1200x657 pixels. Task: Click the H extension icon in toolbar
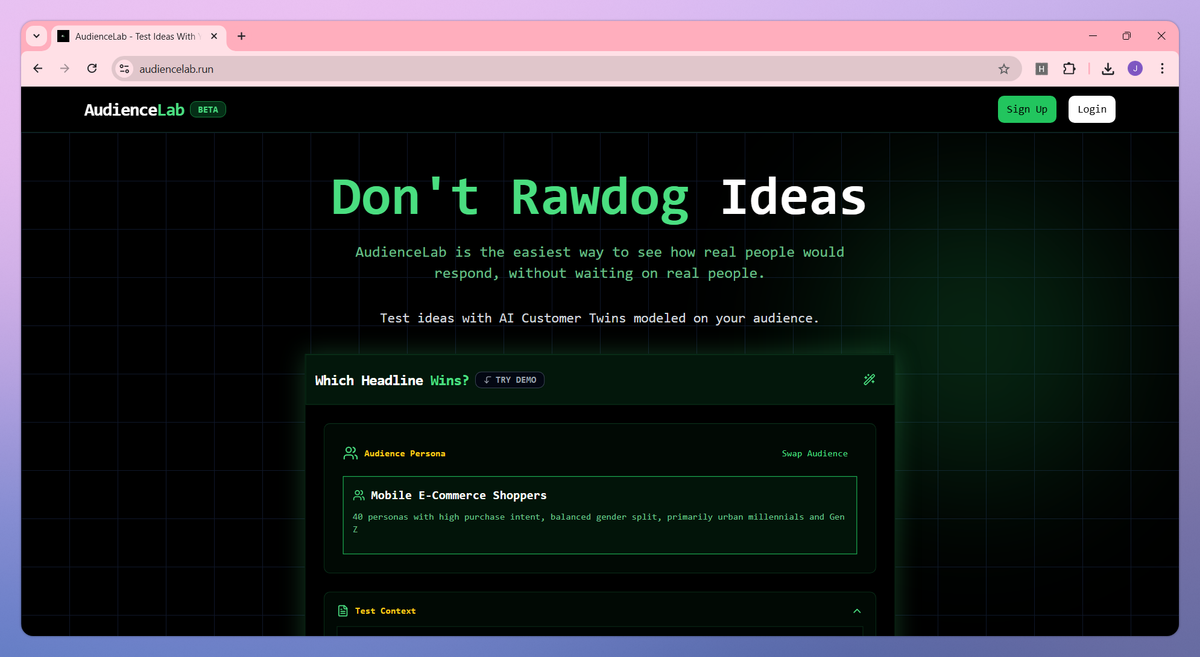[x=1041, y=69]
